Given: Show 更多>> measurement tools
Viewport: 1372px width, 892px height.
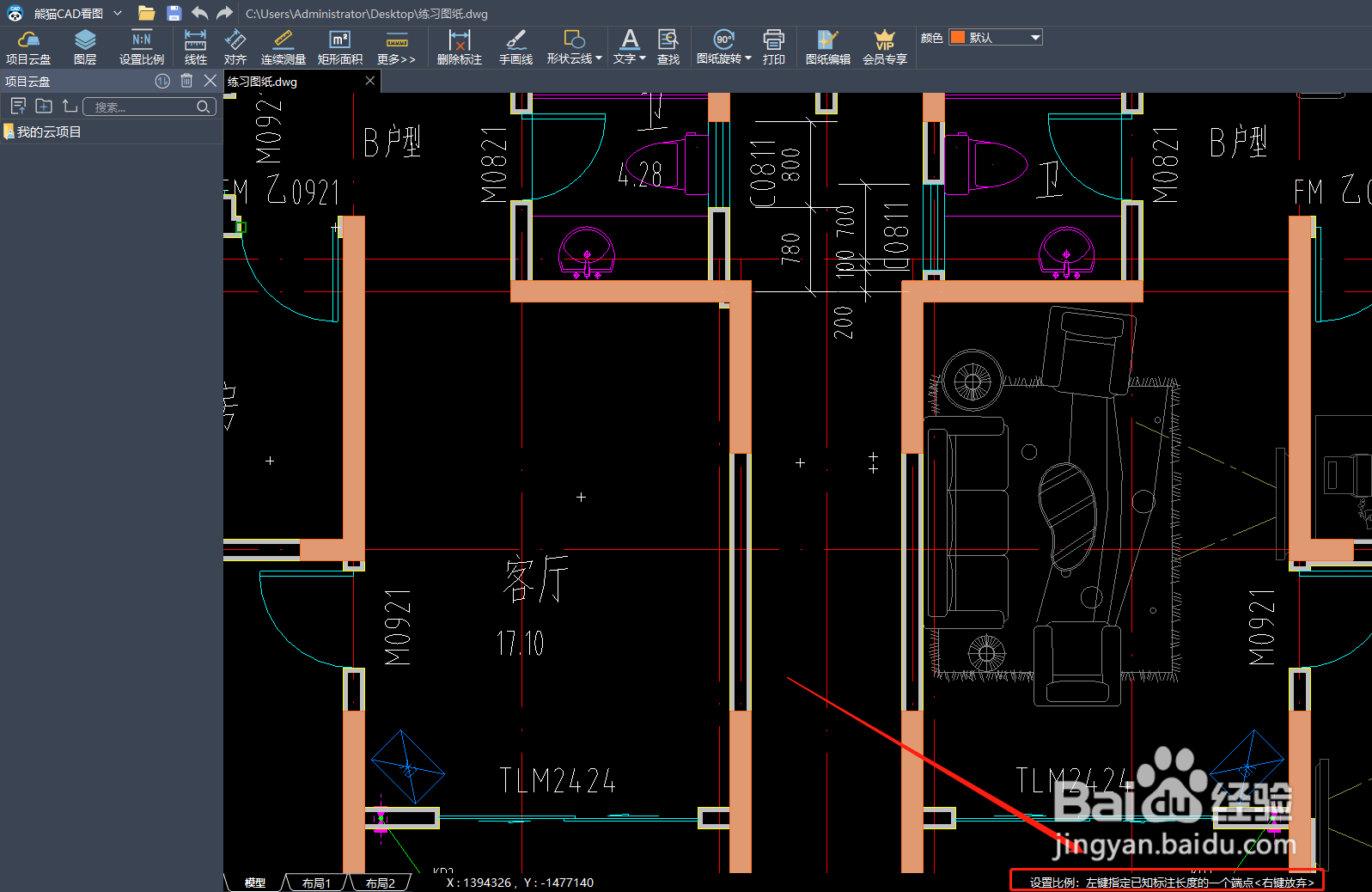Looking at the screenshot, I should [x=396, y=47].
